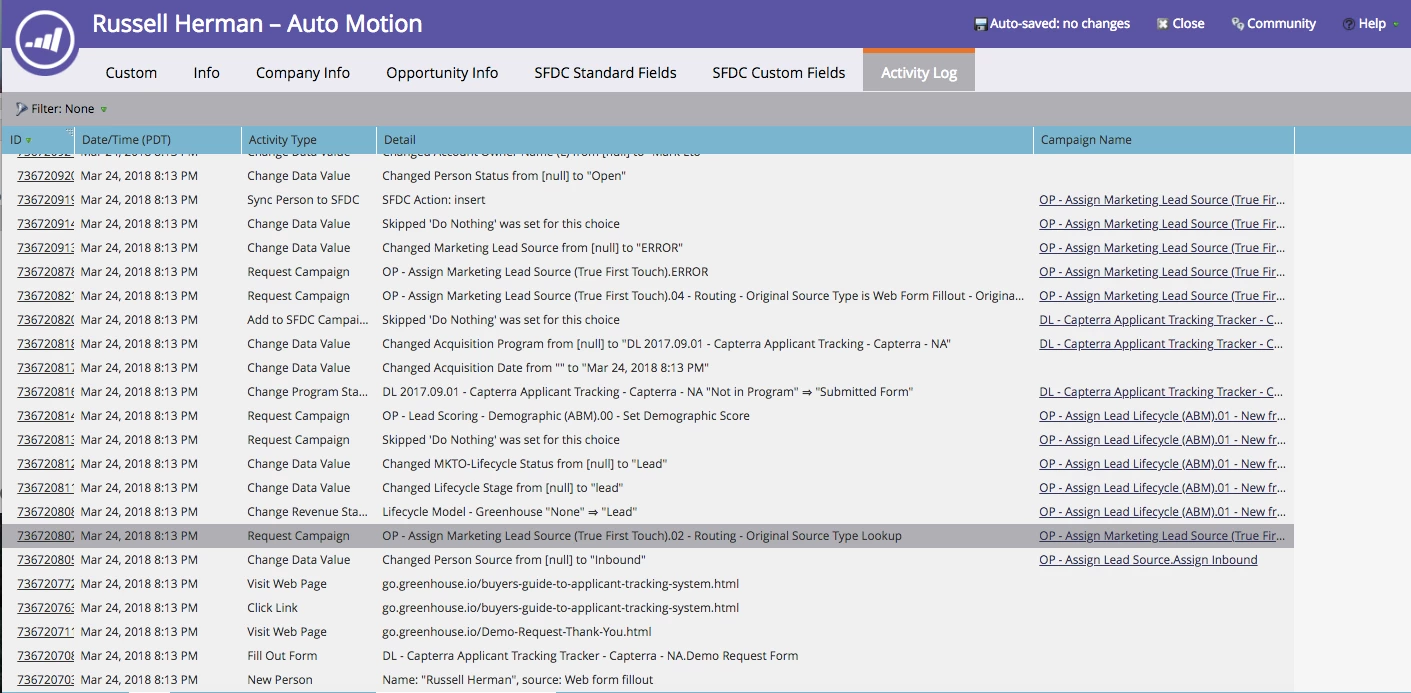Open the campaign link in Sync Person to SFDC row
Image resolution: width=1411 pixels, height=693 pixels.
click(1162, 200)
